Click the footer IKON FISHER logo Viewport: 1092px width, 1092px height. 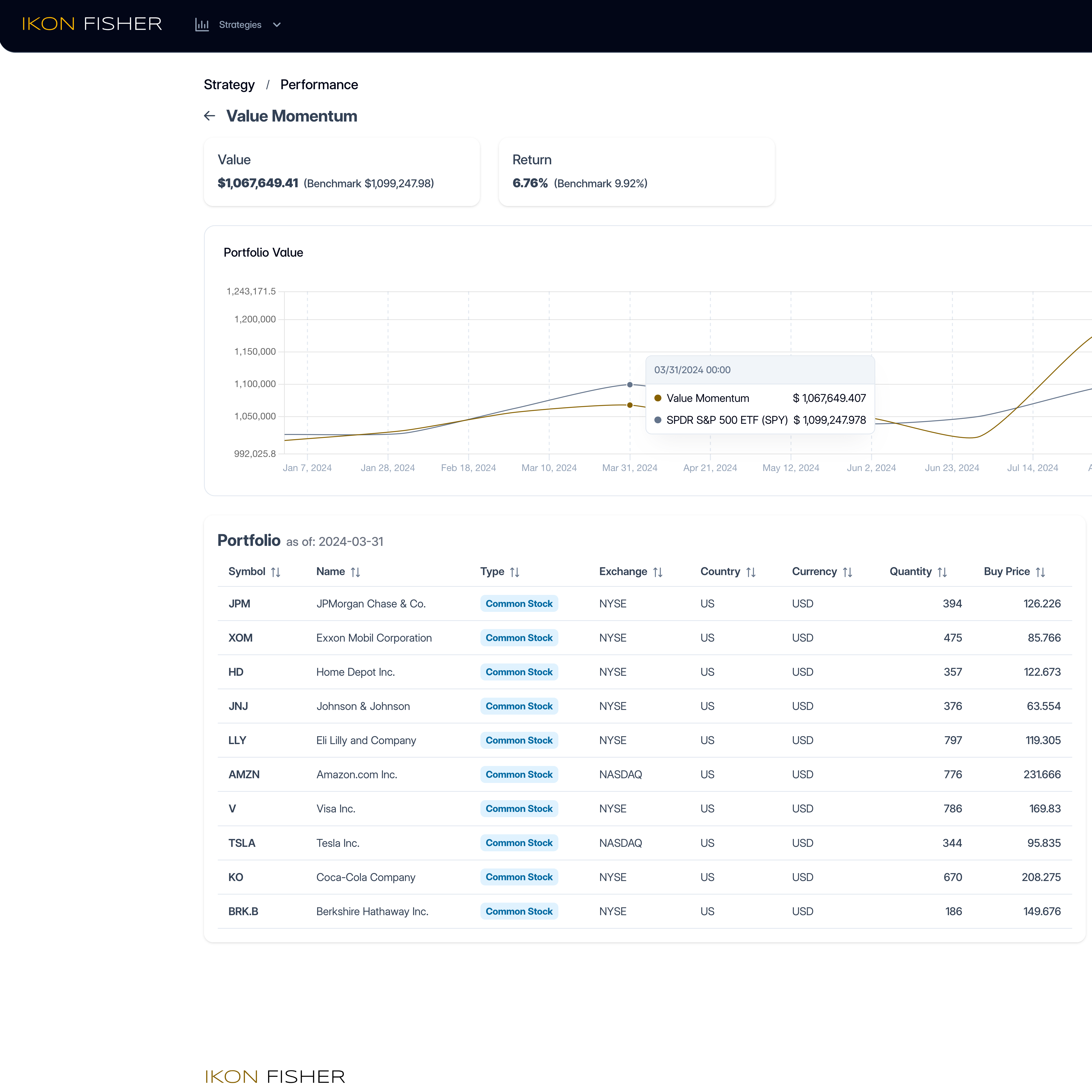275,1077
